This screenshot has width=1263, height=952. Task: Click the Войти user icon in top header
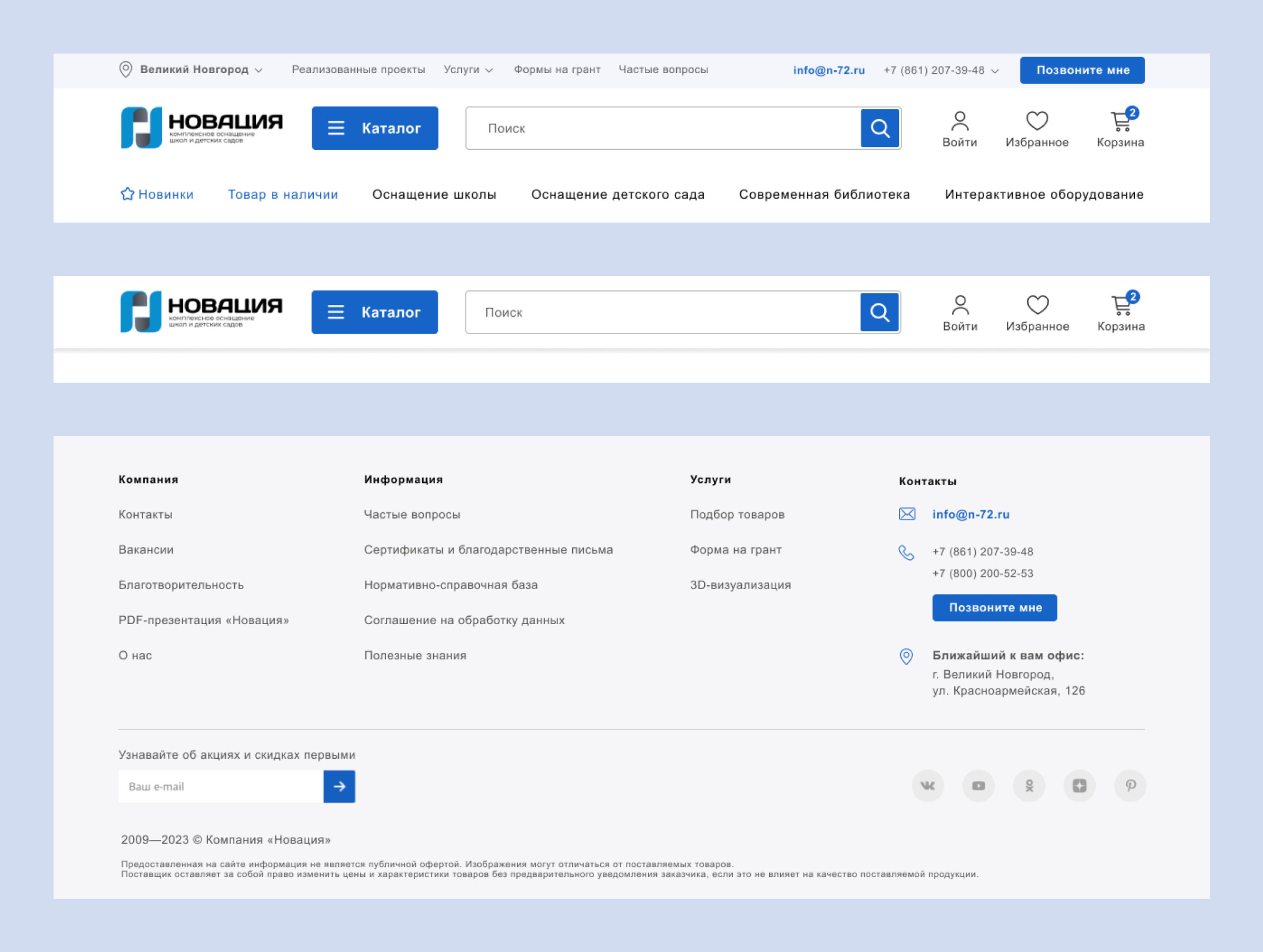(x=959, y=122)
